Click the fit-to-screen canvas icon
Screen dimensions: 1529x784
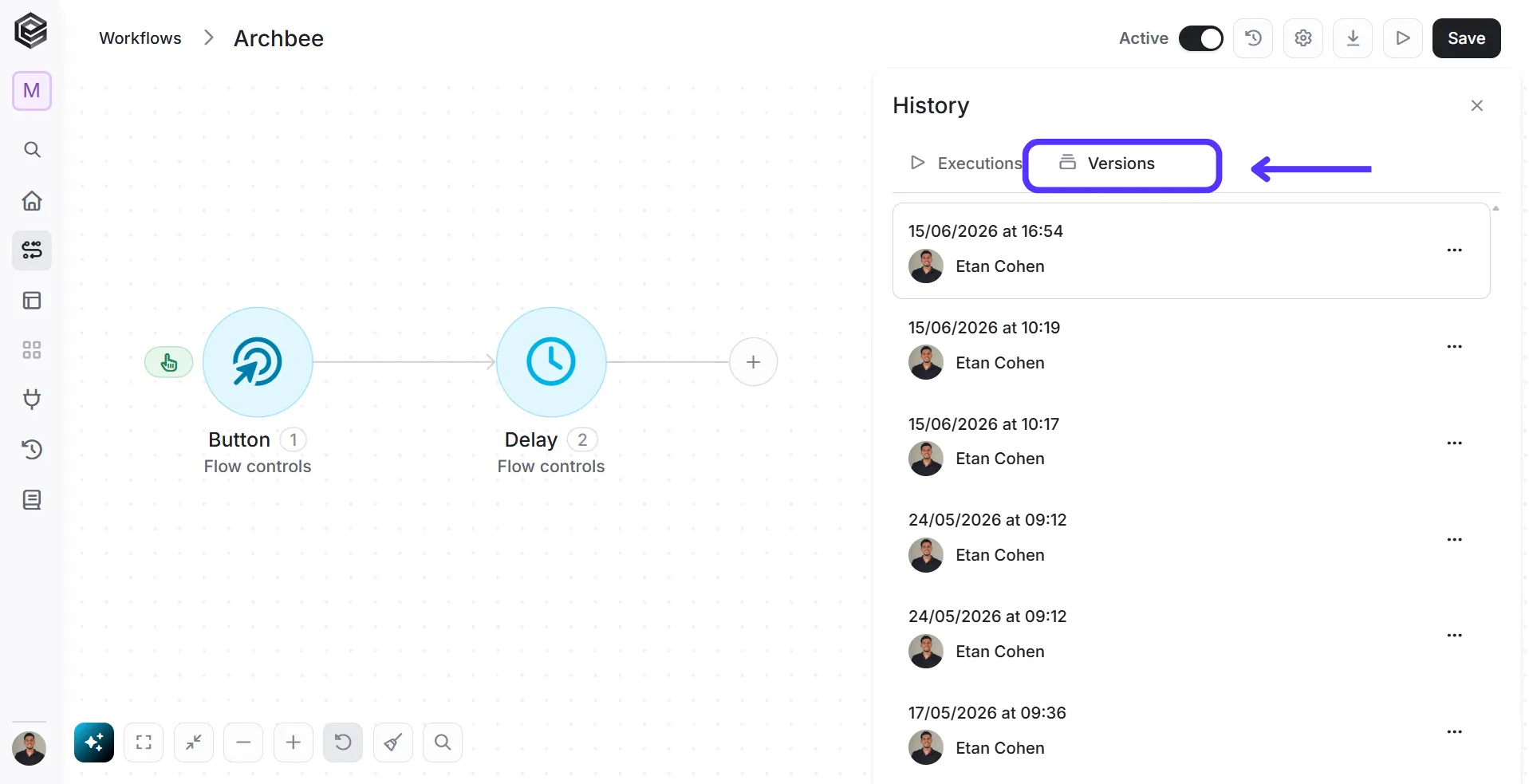pos(144,743)
